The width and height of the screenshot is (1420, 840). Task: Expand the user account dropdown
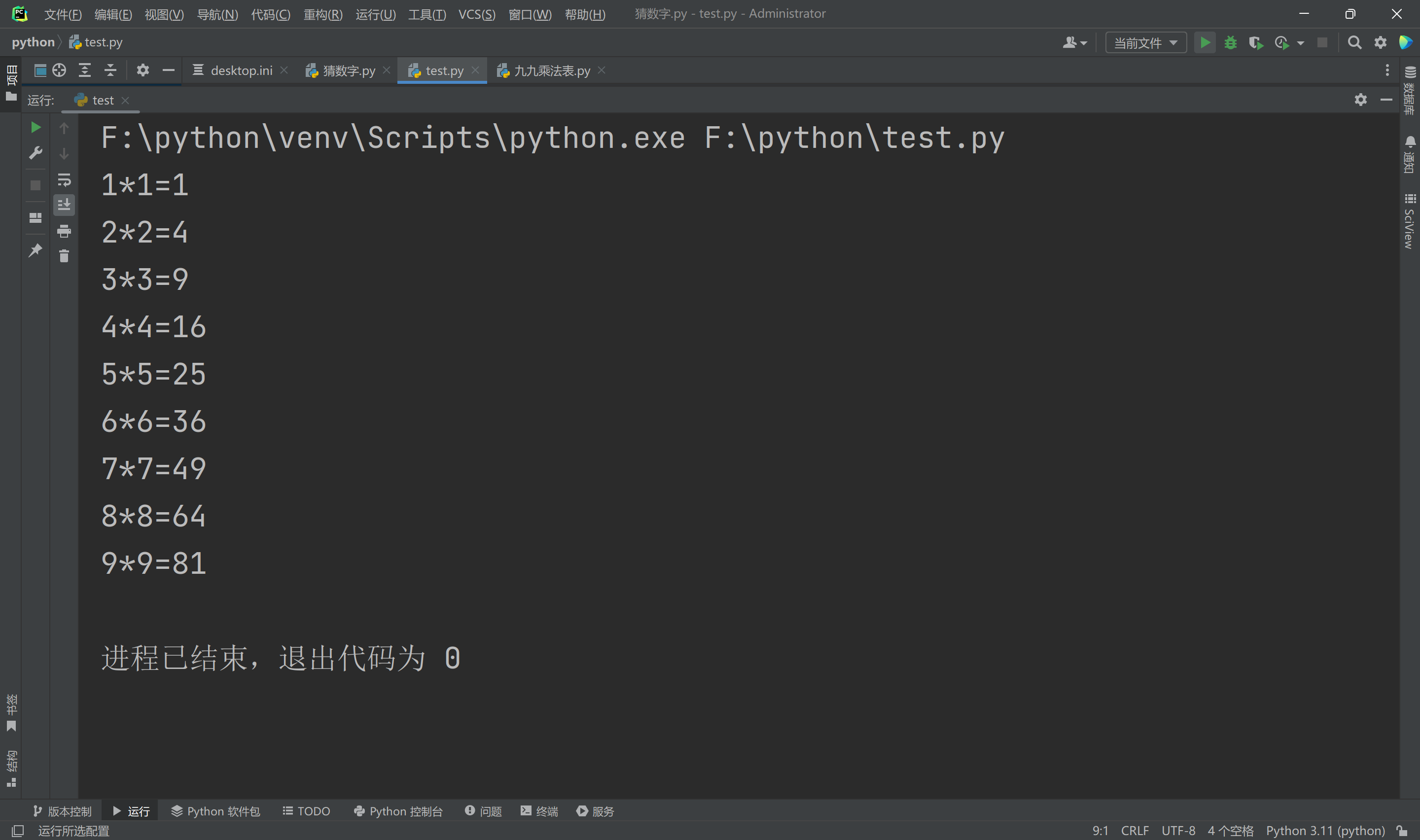pyautogui.click(x=1074, y=42)
